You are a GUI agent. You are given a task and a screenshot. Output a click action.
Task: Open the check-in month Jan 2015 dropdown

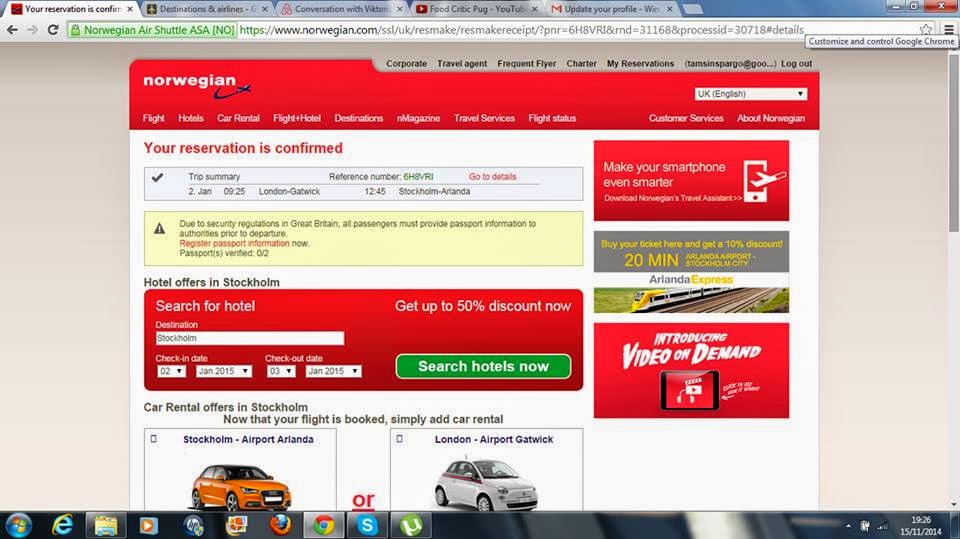click(x=223, y=371)
